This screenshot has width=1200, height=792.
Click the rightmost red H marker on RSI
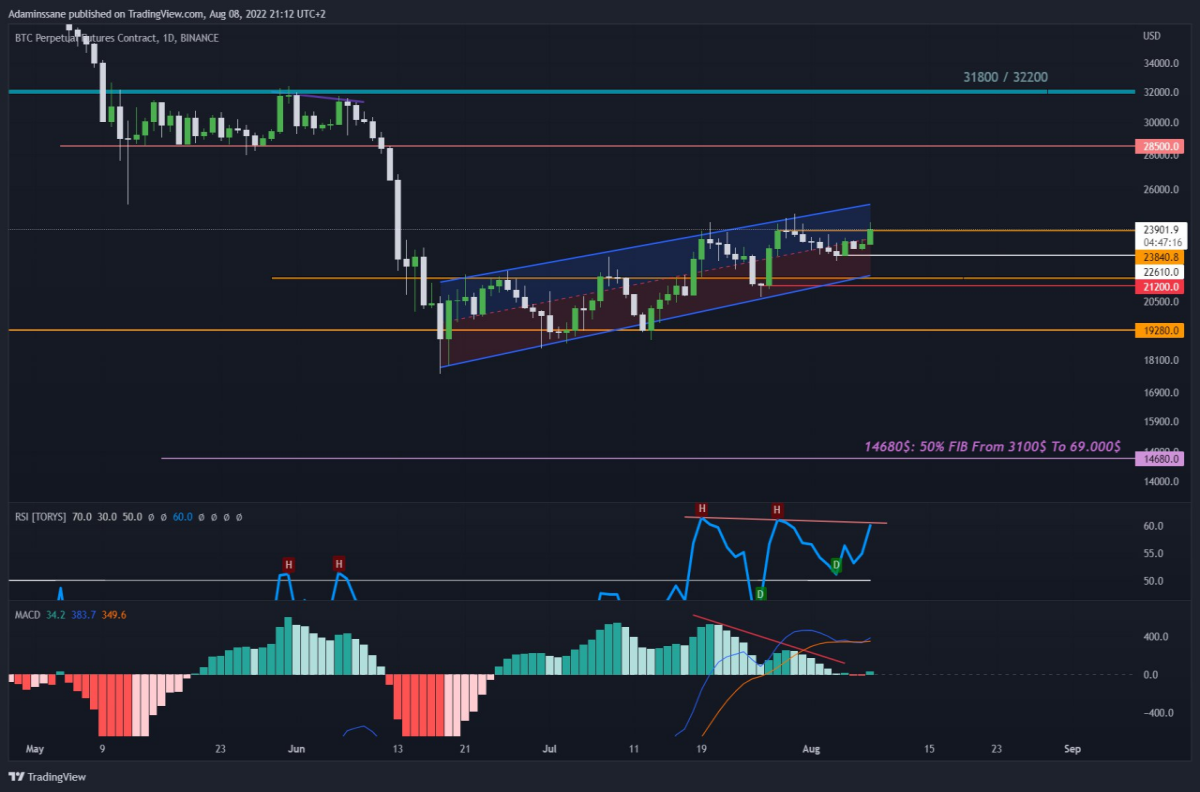[777, 511]
